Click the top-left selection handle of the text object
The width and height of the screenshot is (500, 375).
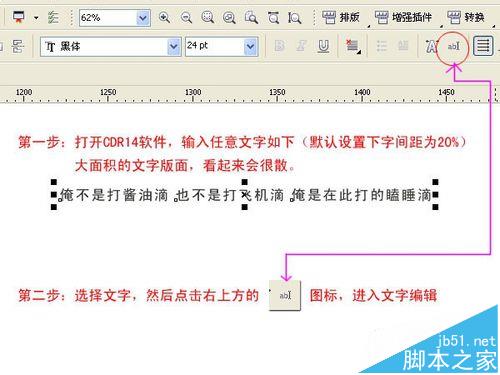point(54,182)
